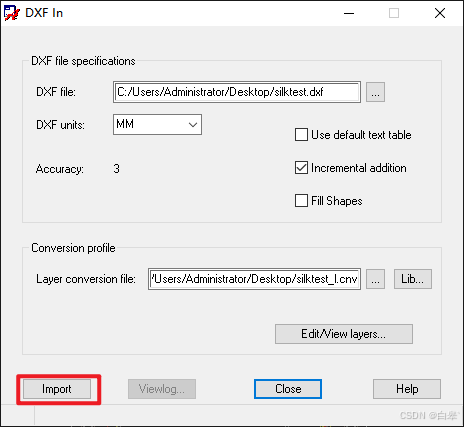464x427 pixels.
Task: Click into the DXF file path field
Action: tap(237, 92)
